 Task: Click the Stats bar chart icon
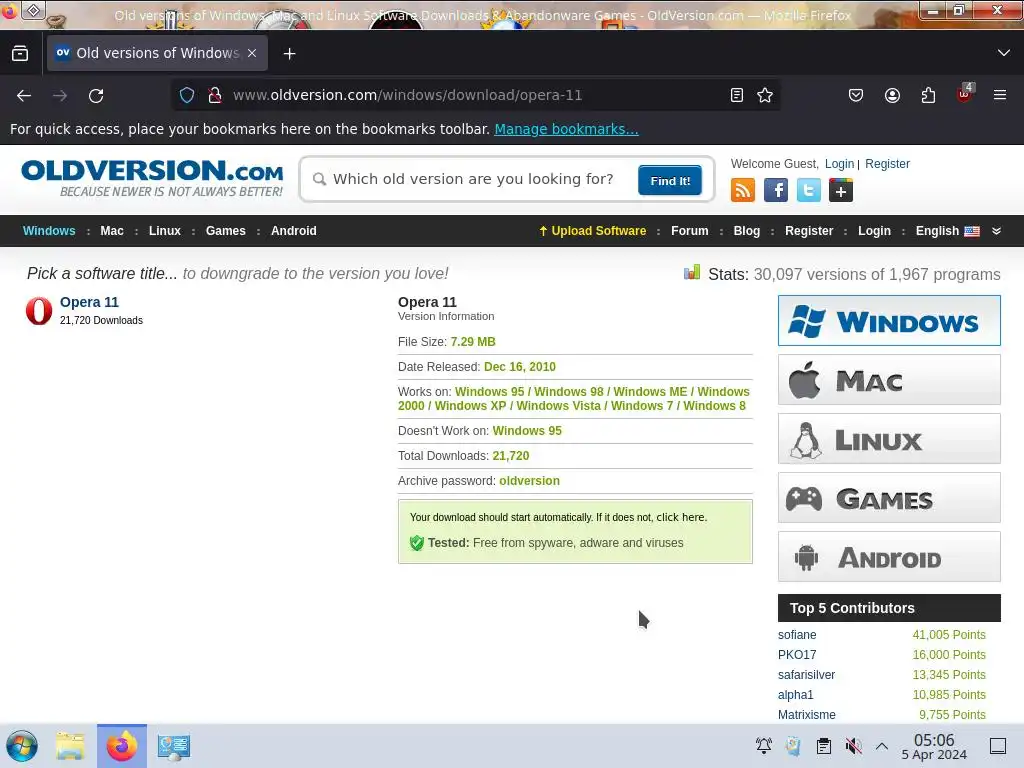(692, 272)
